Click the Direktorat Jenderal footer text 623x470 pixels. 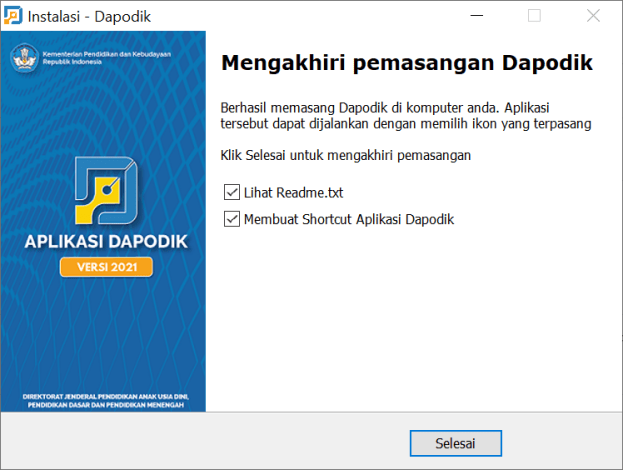pos(105,401)
